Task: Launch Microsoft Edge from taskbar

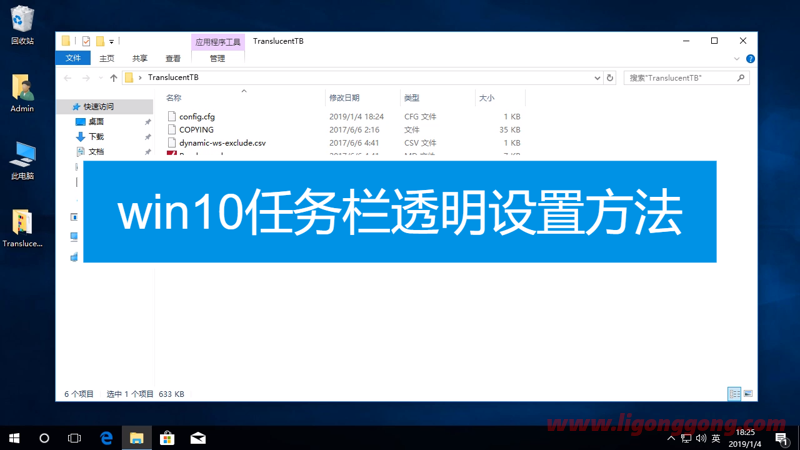Action: point(106,438)
